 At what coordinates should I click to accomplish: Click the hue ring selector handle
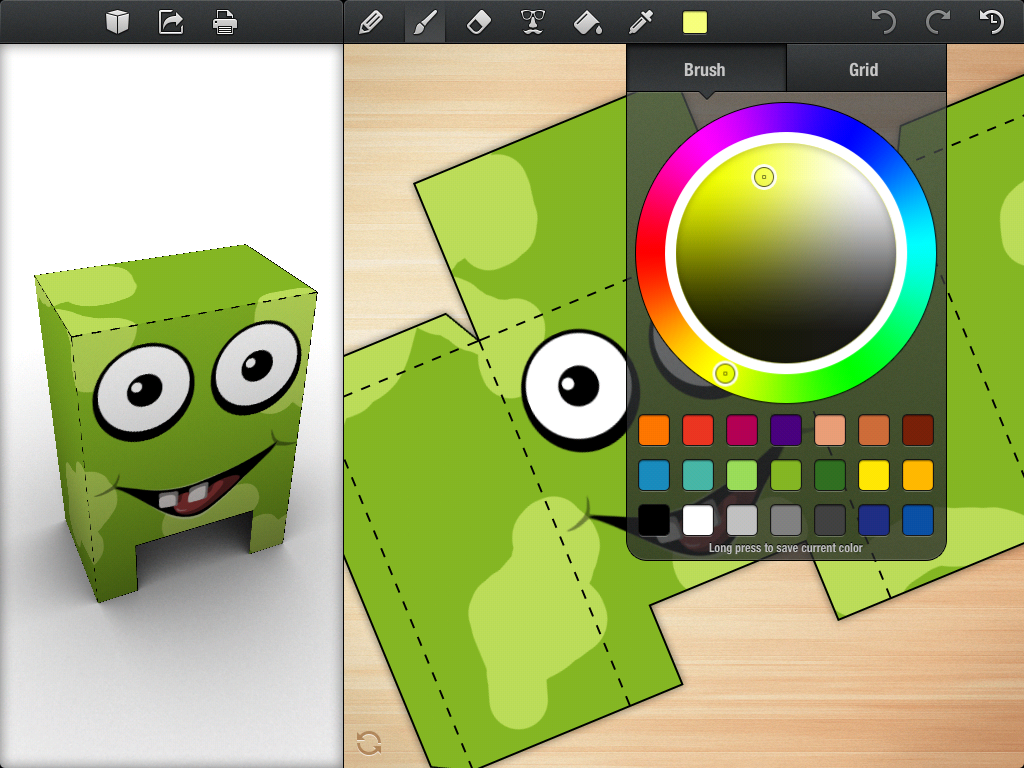pyautogui.click(x=725, y=374)
